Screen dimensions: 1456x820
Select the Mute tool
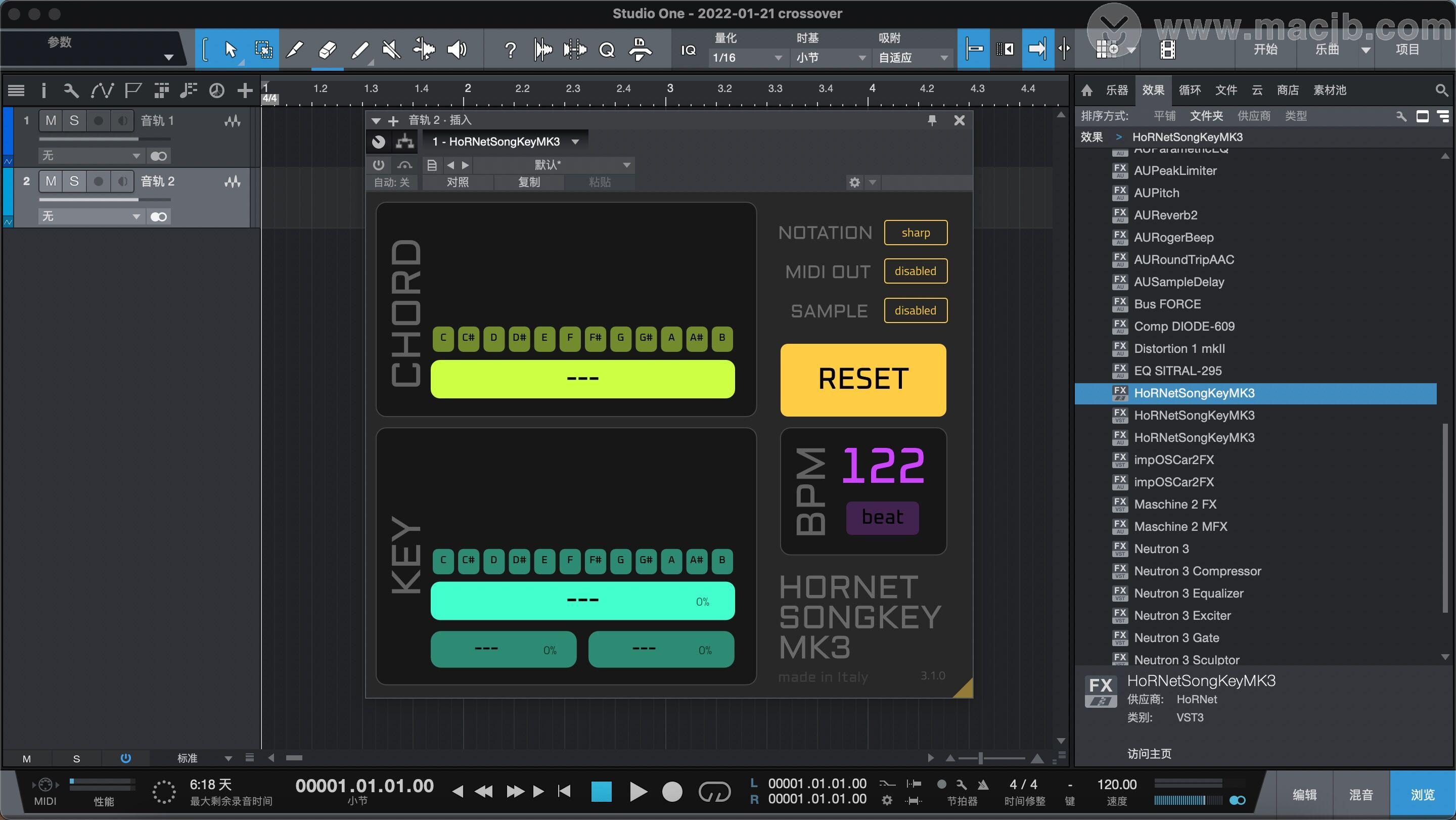tap(392, 50)
